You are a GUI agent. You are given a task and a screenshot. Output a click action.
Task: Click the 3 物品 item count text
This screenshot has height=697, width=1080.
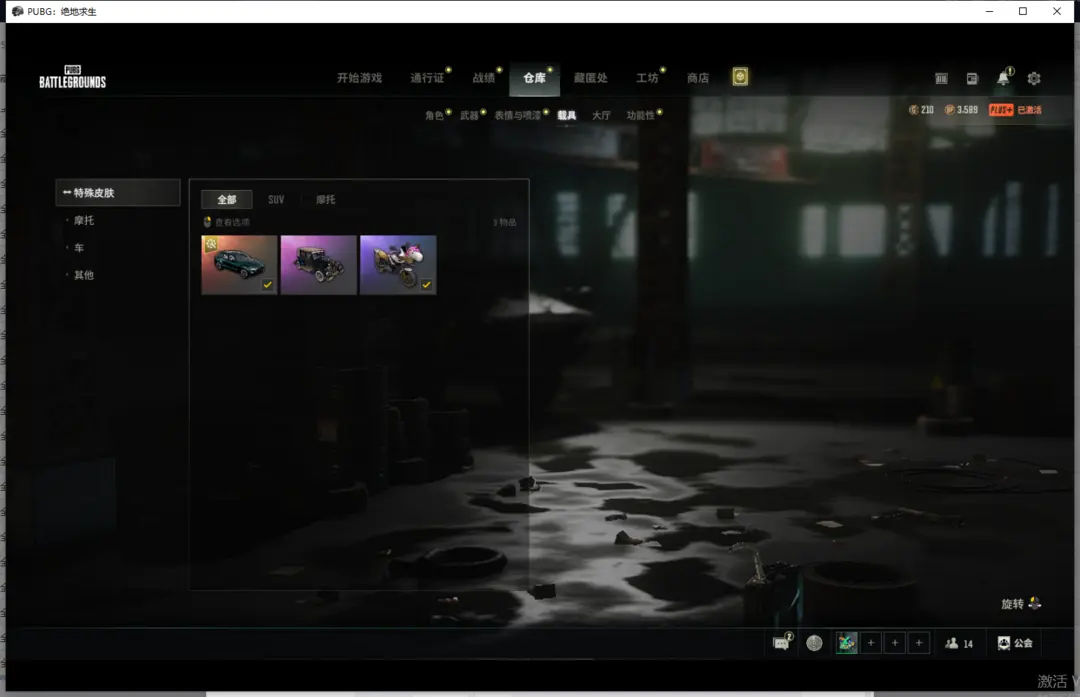point(504,222)
